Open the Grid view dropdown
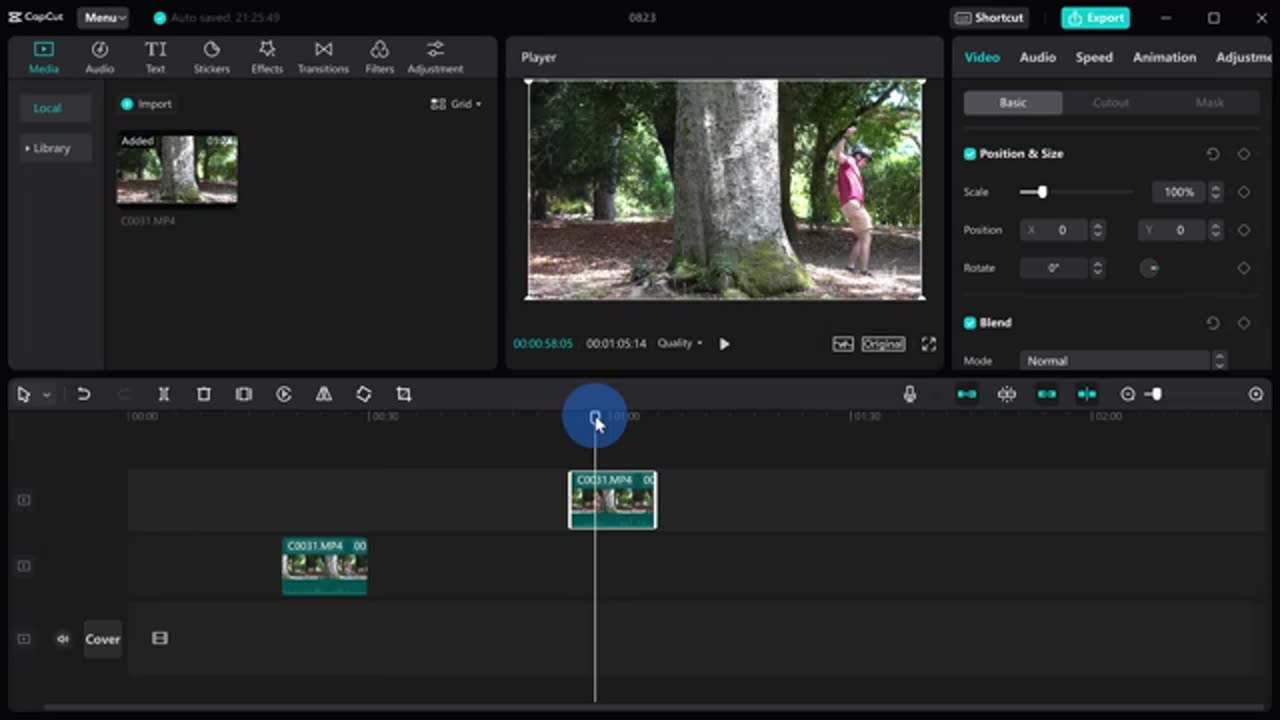 pos(456,104)
